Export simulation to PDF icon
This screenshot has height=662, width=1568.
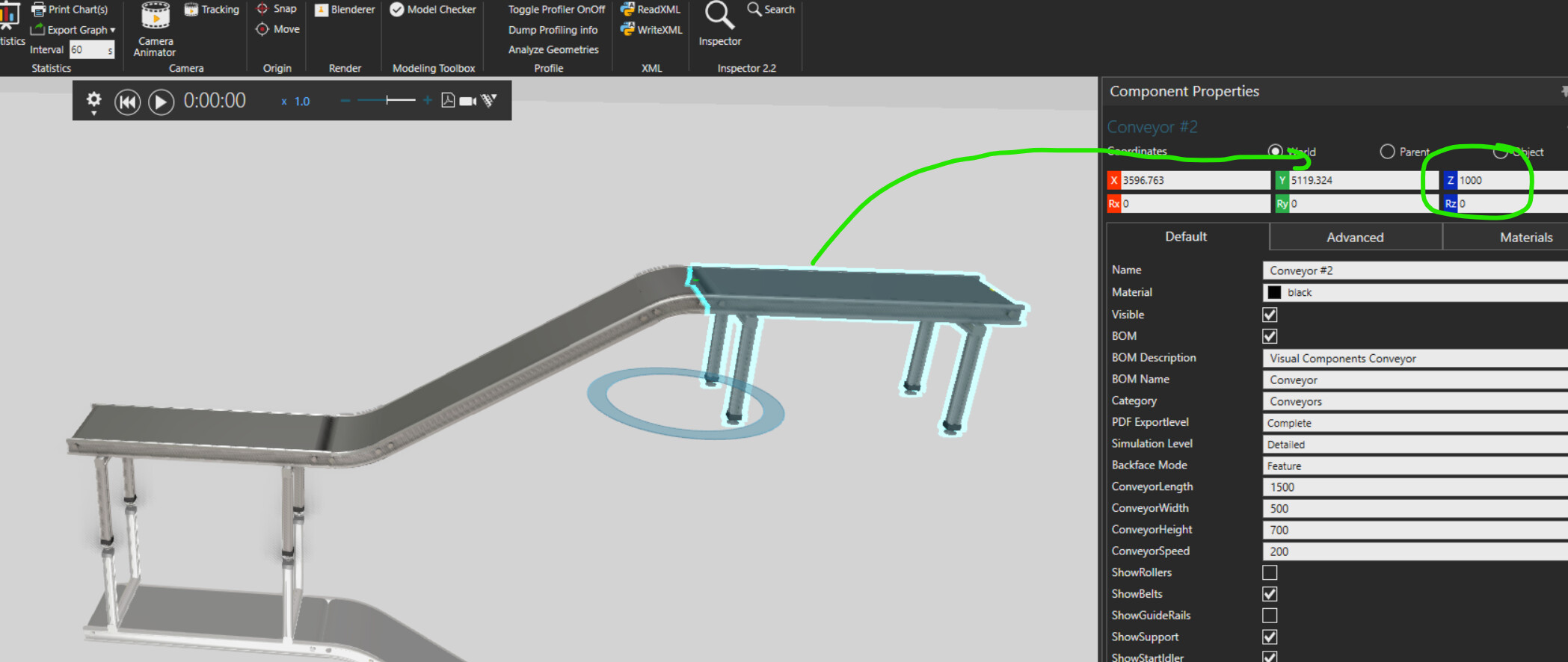tap(448, 101)
